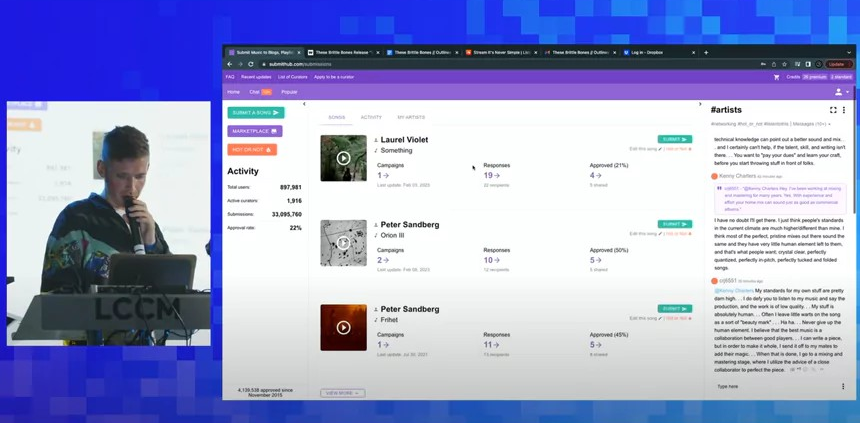View the 10 responses for Orion III
Screen dimensions: 860x423
491,260
